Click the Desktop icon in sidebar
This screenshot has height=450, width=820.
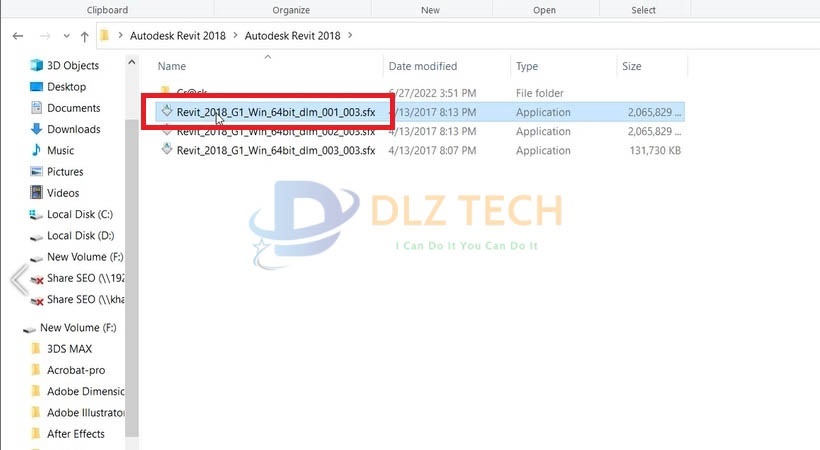[36, 86]
